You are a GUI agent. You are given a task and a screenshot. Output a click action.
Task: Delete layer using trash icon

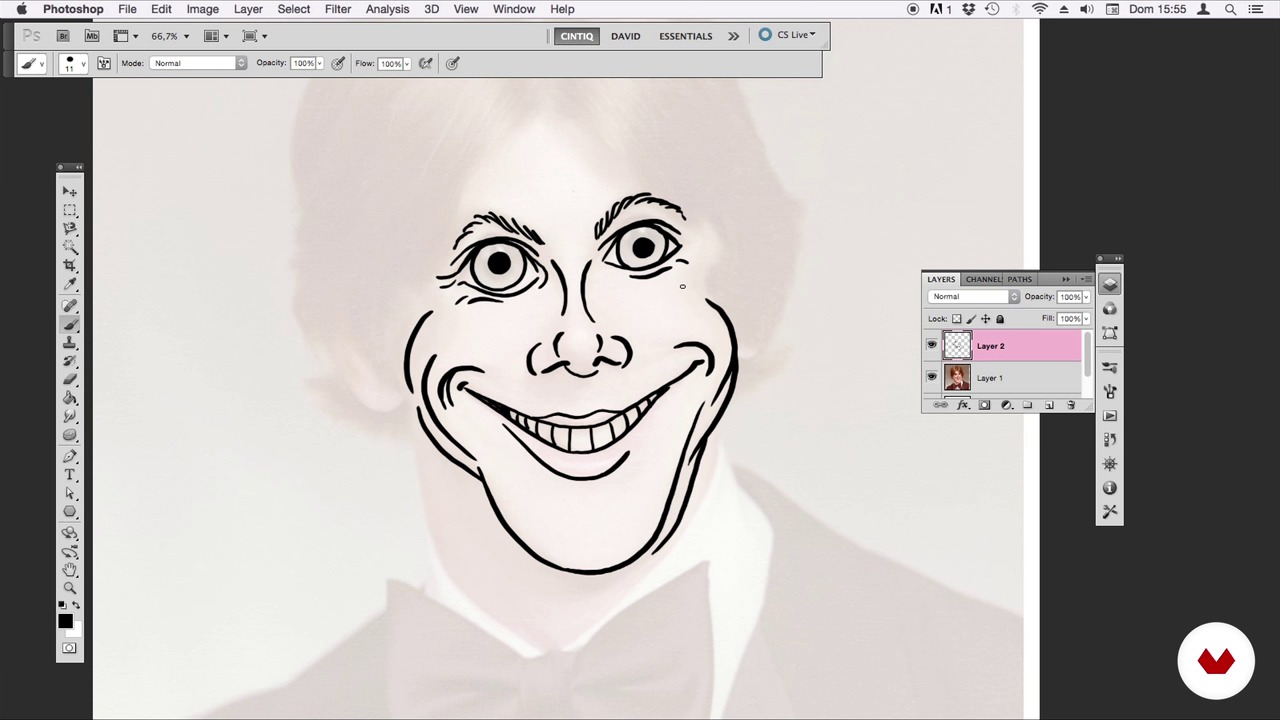pos(1071,405)
